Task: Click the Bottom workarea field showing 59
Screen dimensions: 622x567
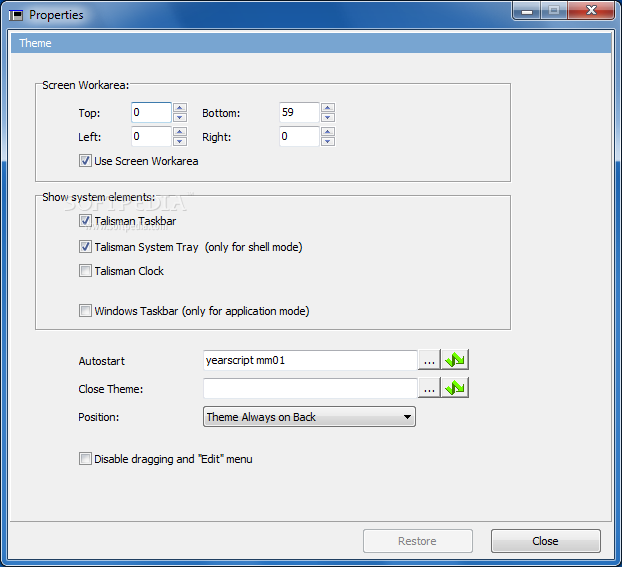Action: point(299,112)
